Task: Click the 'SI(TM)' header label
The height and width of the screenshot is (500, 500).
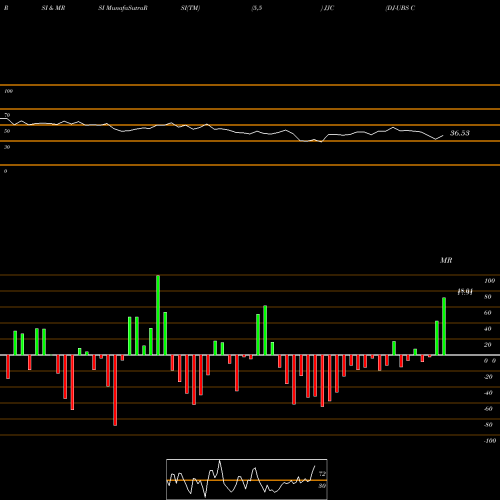Action: pyautogui.click(x=190, y=8)
